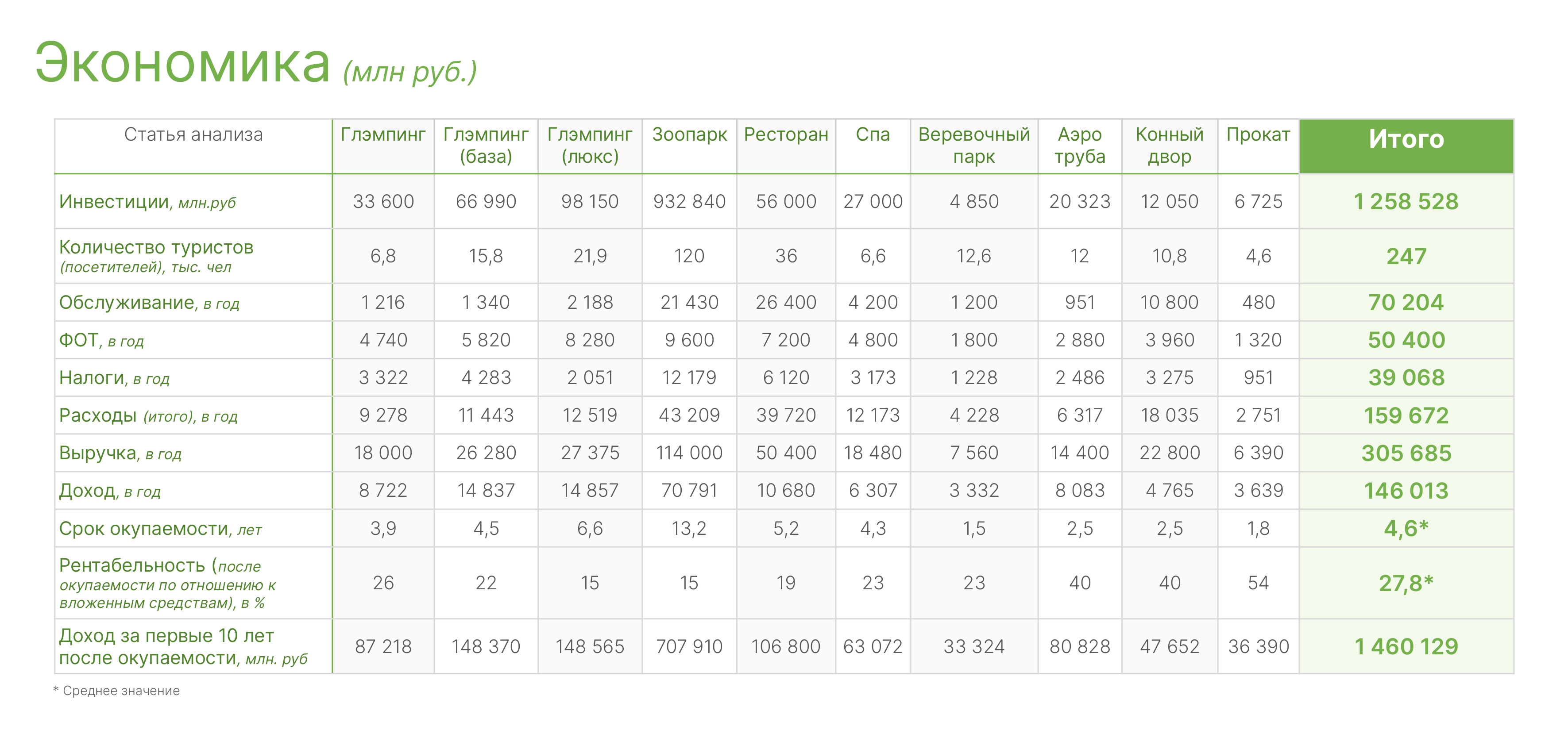Click rope park investment value 4 850
Screen dimensions: 1568x730
point(974,201)
